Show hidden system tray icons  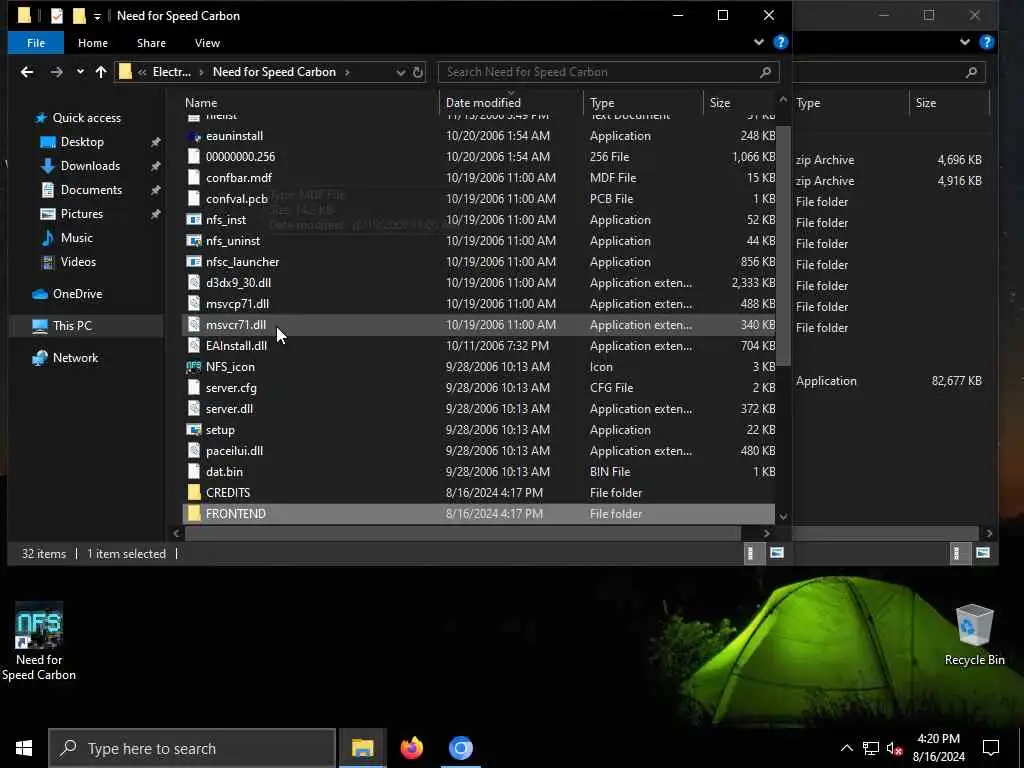click(x=846, y=748)
